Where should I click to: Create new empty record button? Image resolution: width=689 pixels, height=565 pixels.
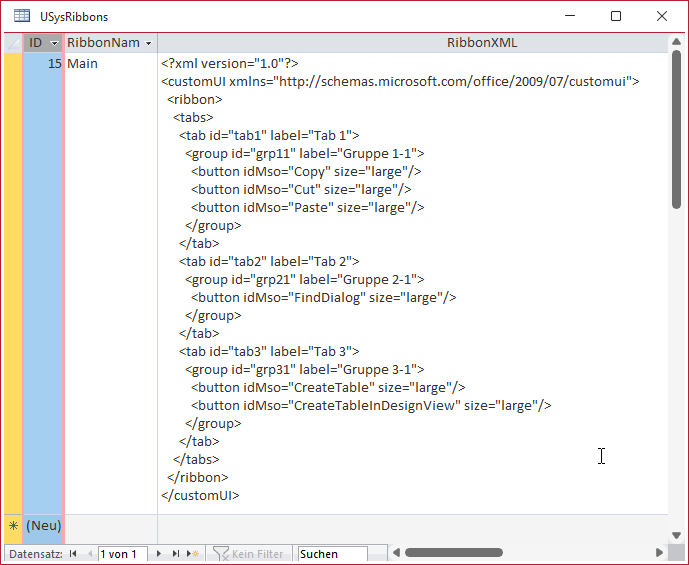click(x=193, y=554)
